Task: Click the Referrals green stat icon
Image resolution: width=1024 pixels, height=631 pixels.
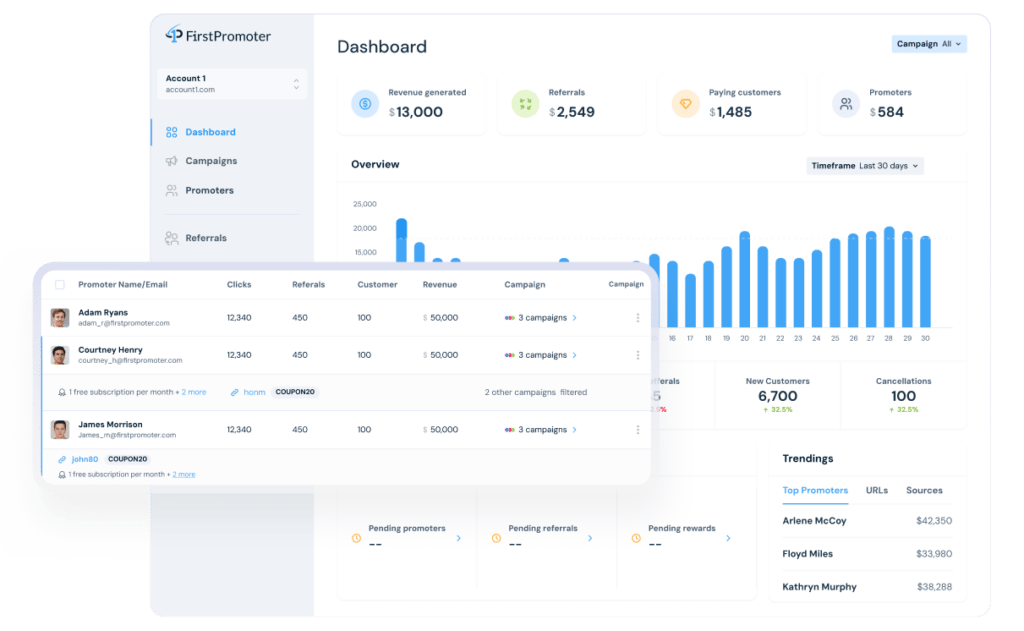Action: 525,104
